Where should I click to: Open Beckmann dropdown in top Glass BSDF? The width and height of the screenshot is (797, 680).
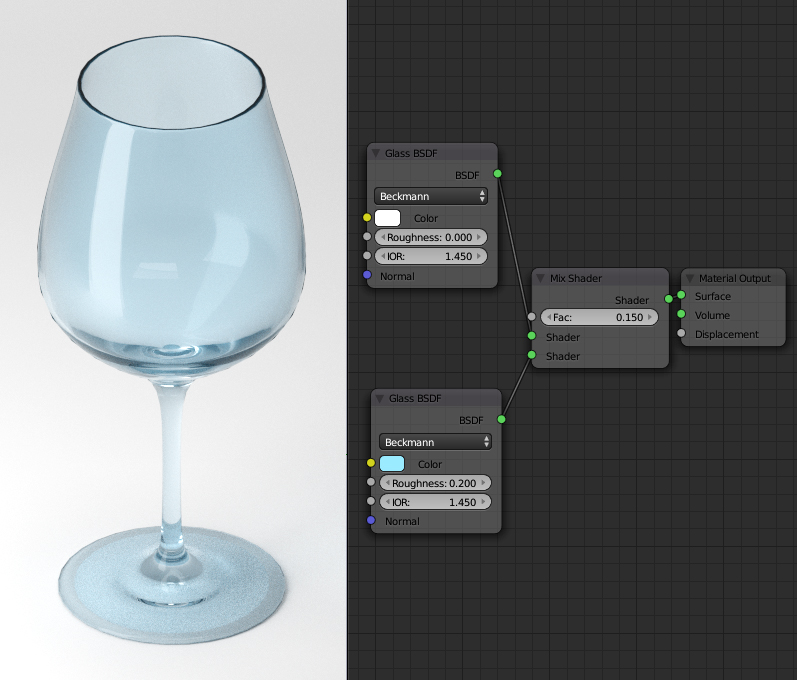(x=431, y=196)
